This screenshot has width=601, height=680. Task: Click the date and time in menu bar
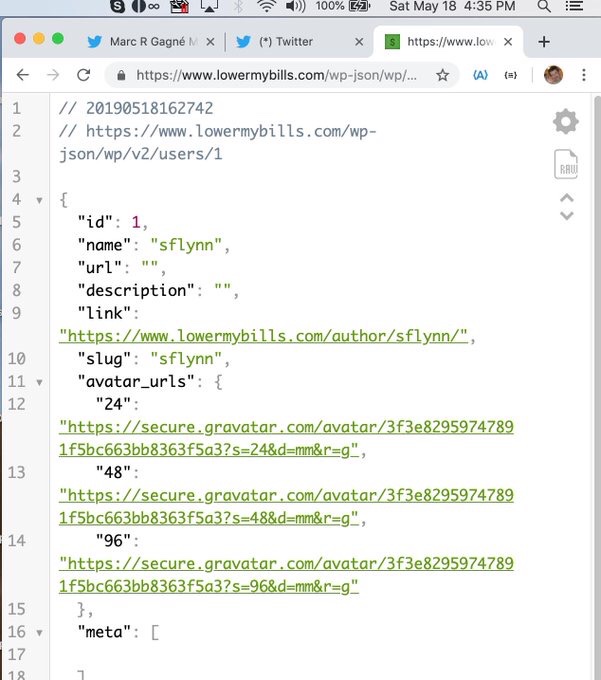pyautogui.click(x=452, y=6)
